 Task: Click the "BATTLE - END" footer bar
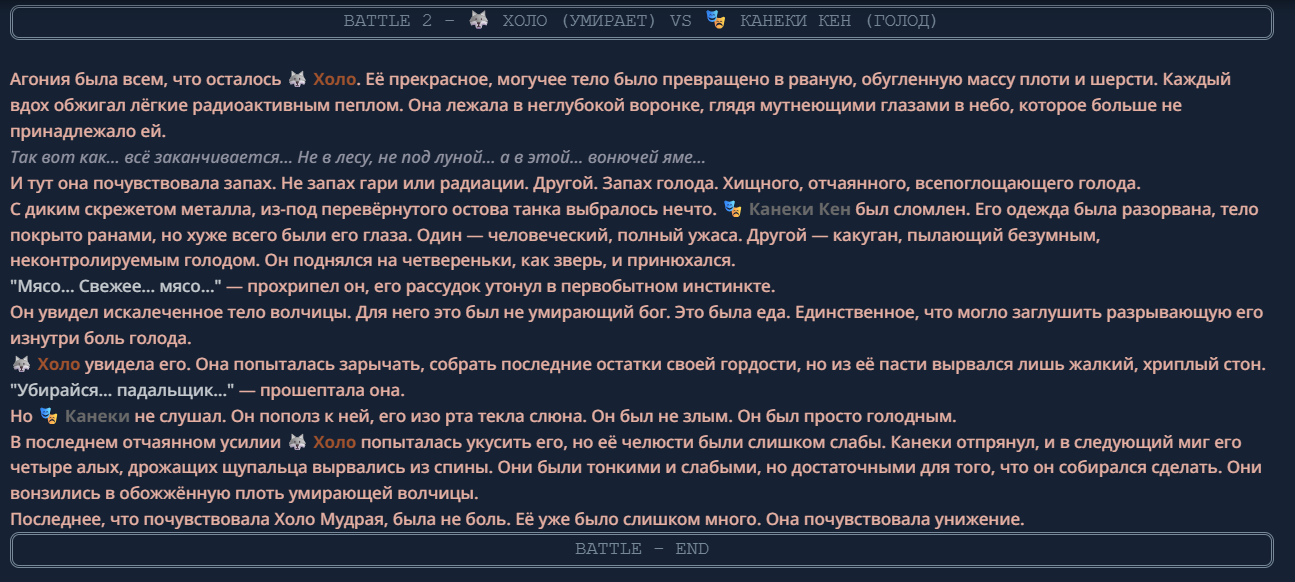[x=641, y=549]
